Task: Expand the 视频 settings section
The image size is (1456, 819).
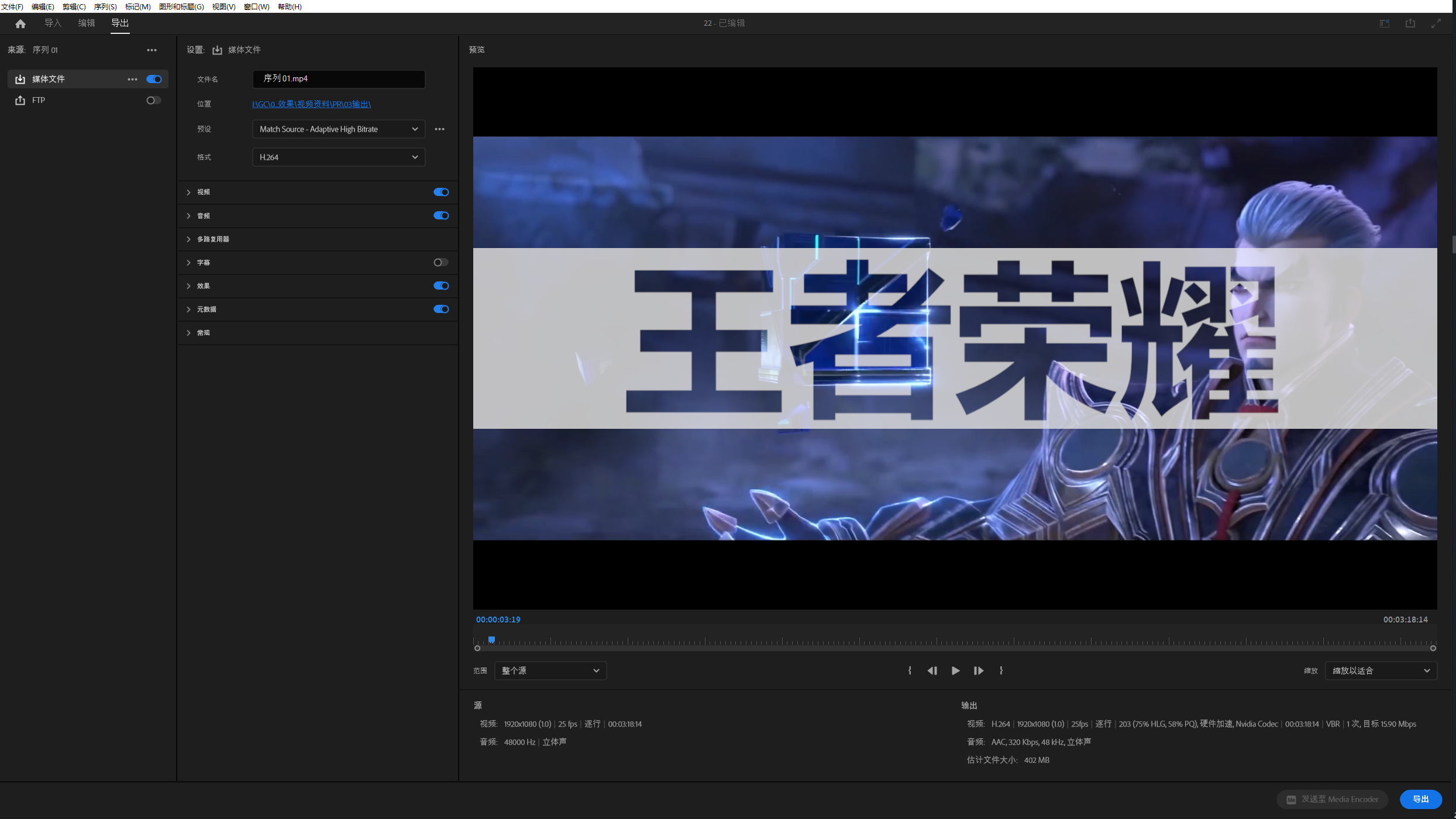Action: (x=188, y=192)
